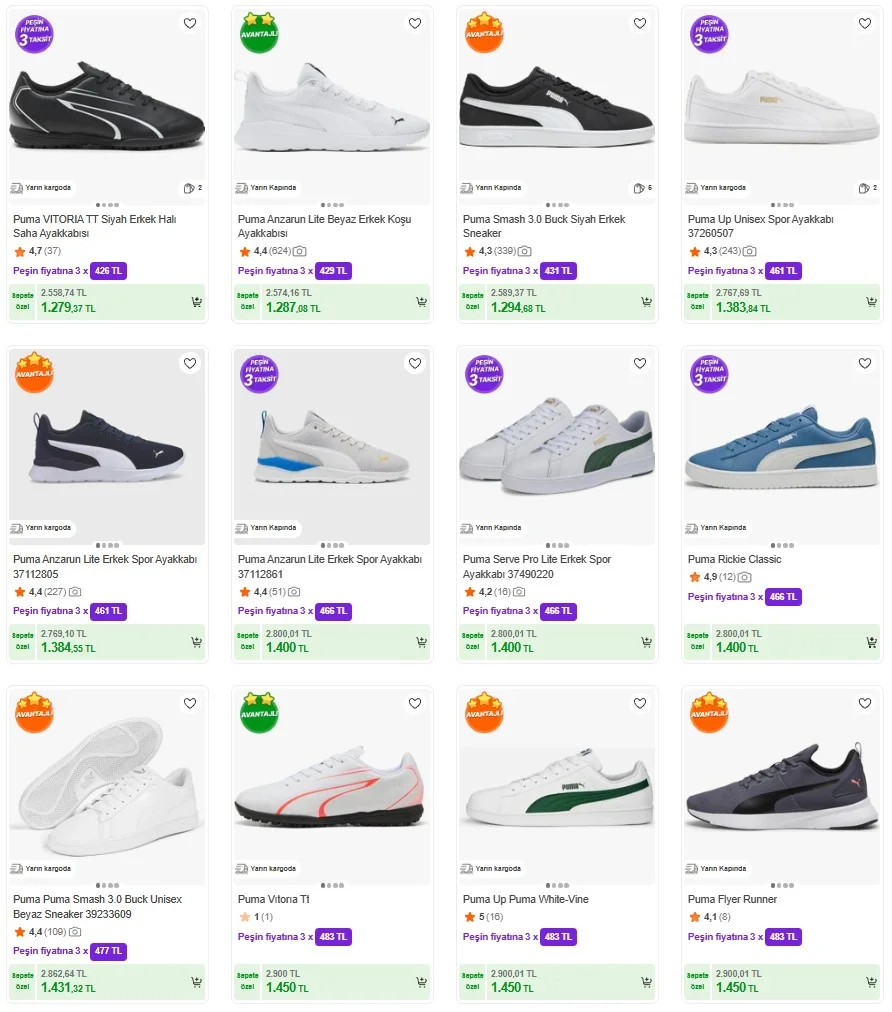Open Puma Flyer Runner product link
The width and height of the screenshot is (892, 1012).
(732, 899)
